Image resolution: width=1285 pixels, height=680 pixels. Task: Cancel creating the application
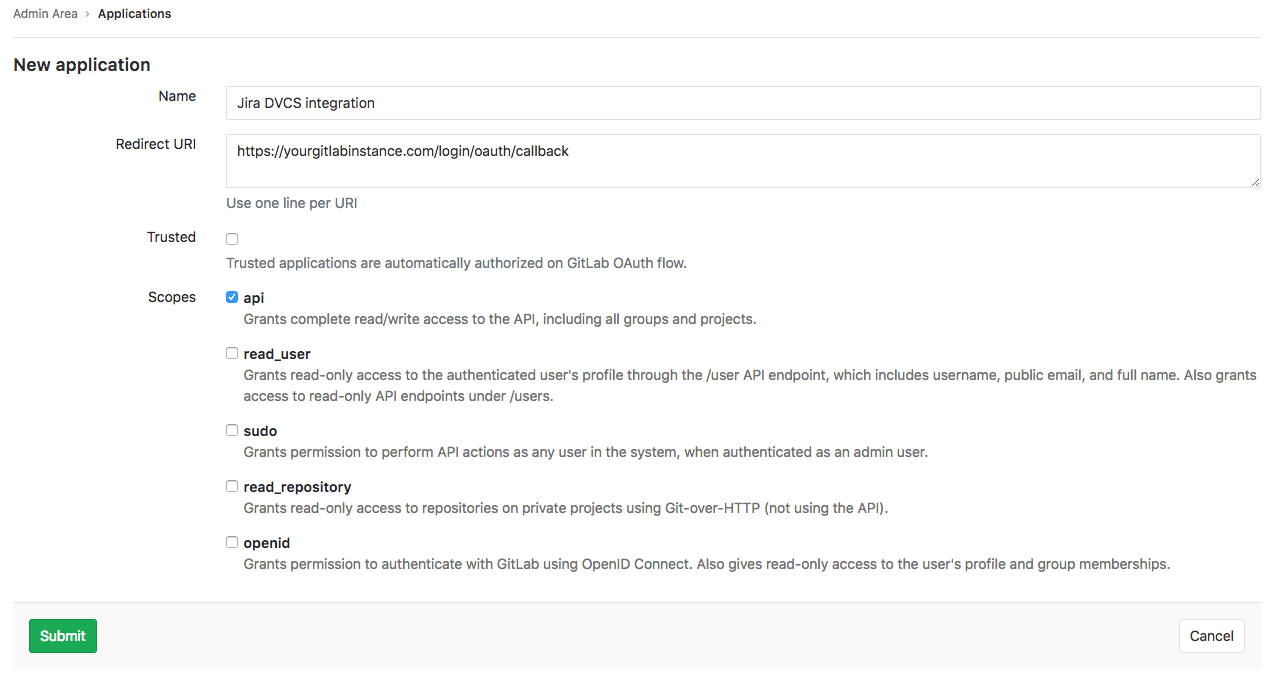tap(1211, 635)
